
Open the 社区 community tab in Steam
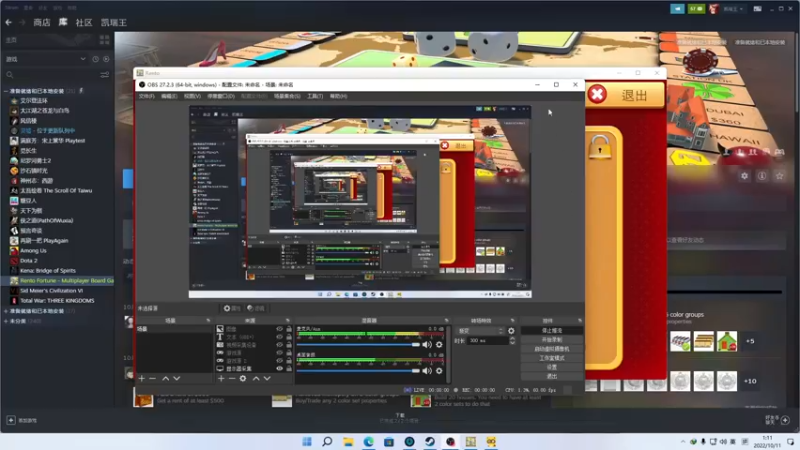pyautogui.click(x=84, y=22)
